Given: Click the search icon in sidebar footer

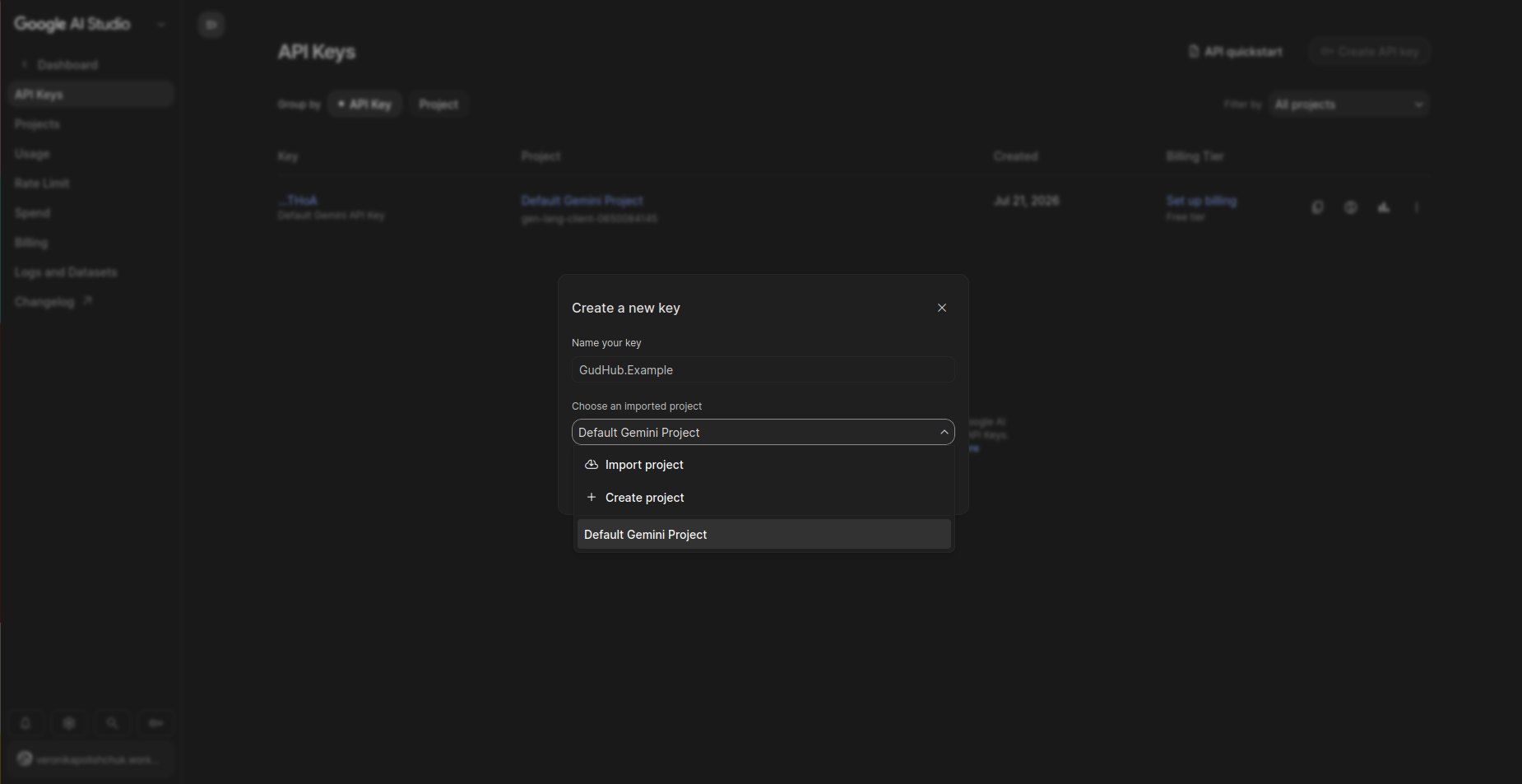Looking at the screenshot, I should [113, 723].
